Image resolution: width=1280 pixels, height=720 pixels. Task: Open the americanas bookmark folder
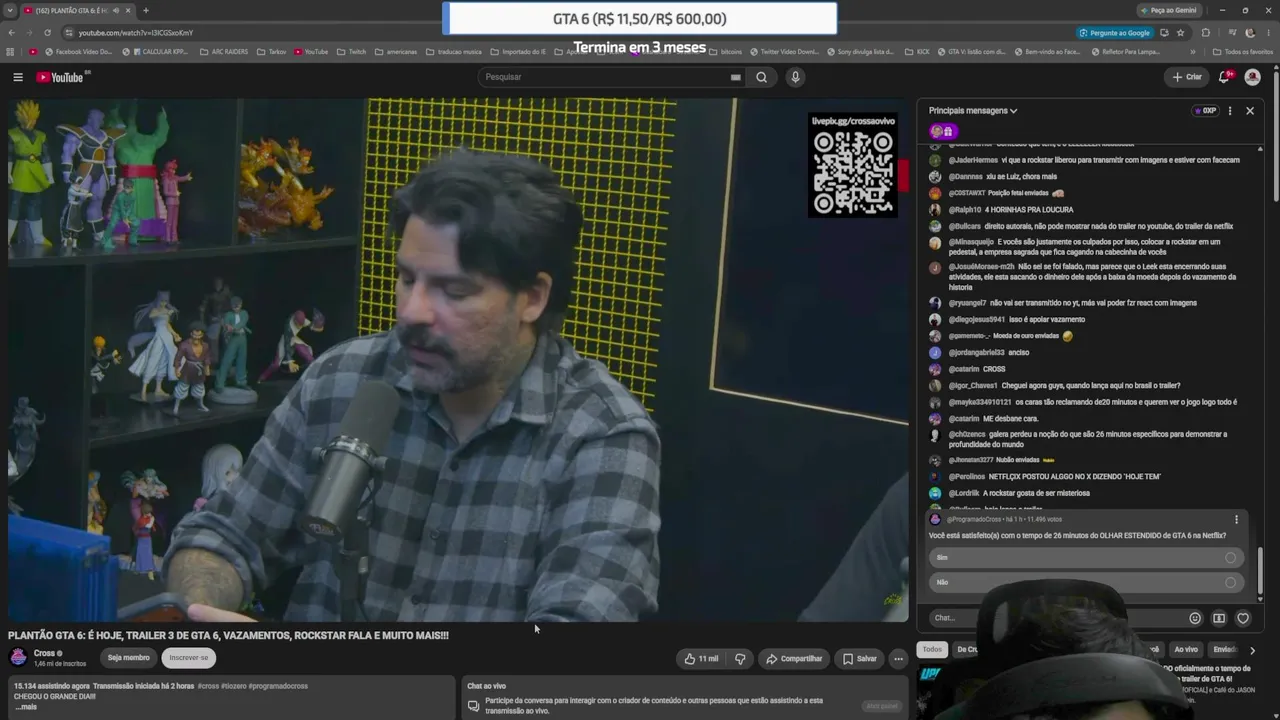[395, 51]
